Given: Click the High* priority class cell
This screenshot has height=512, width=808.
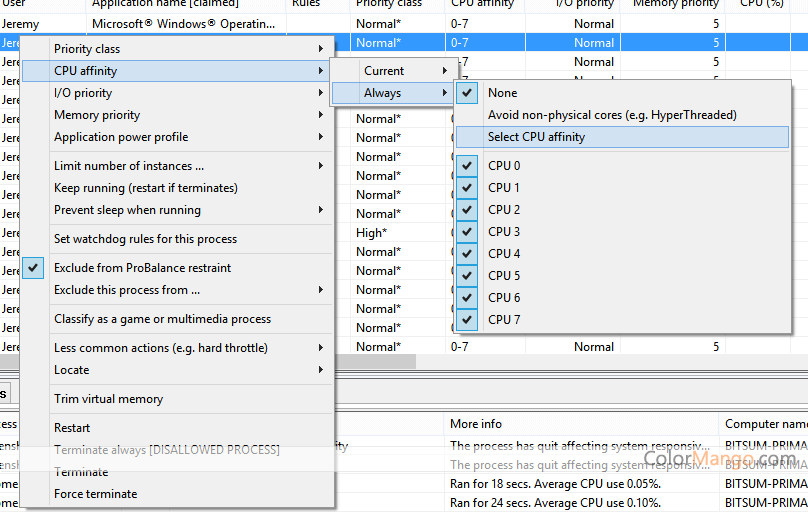Looking at the screenshot, I should tap(372, 233).
